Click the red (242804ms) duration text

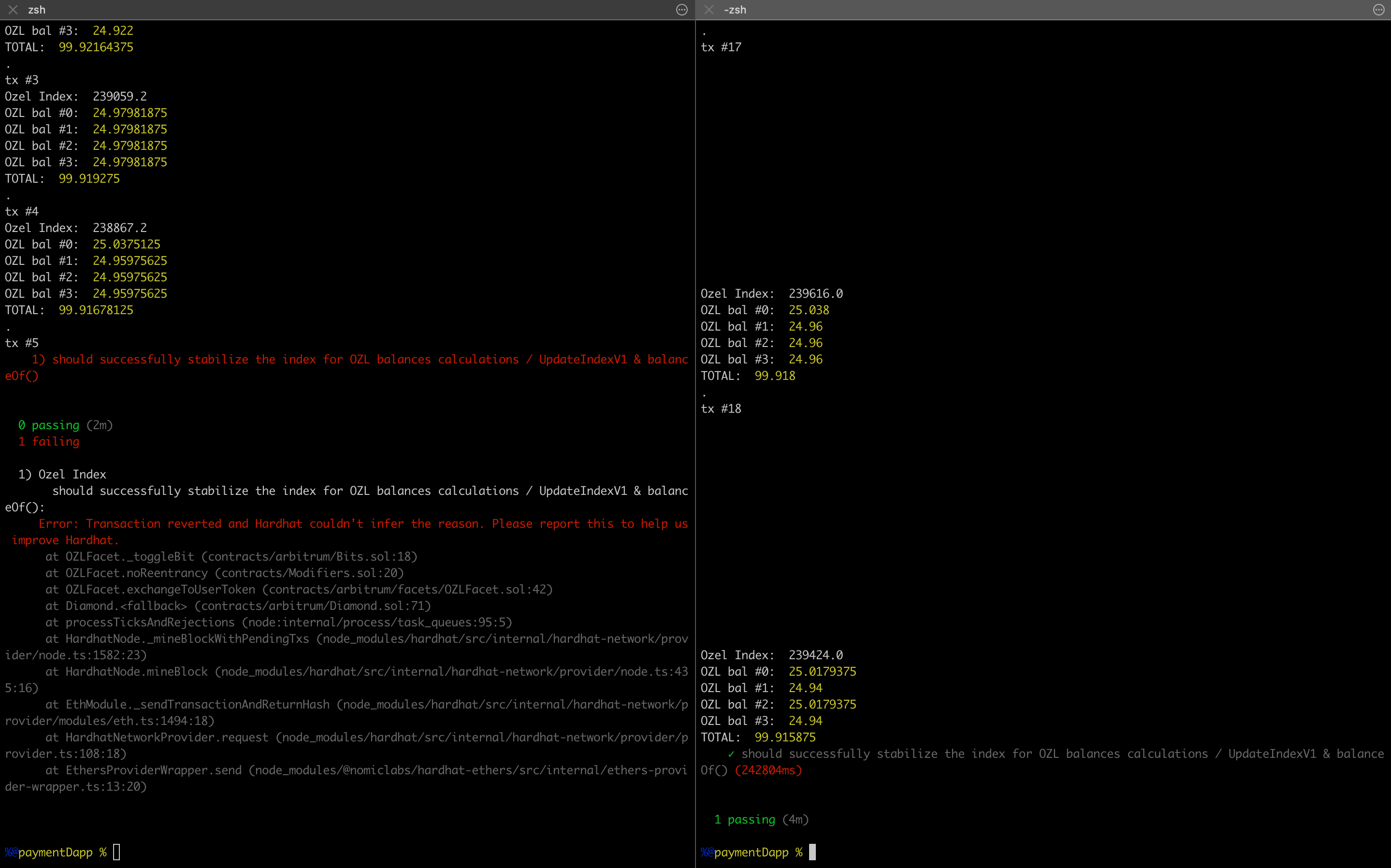point(768,770)
